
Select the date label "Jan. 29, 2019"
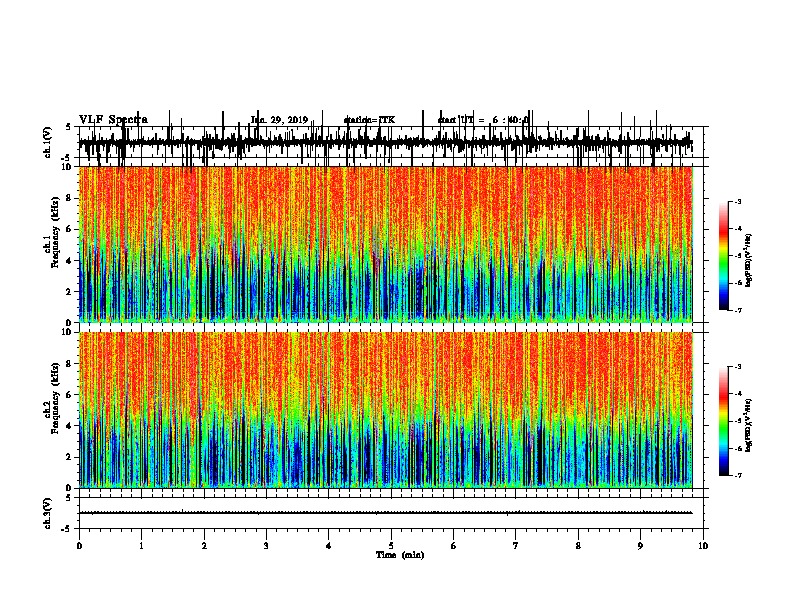(x=279, y=120)
